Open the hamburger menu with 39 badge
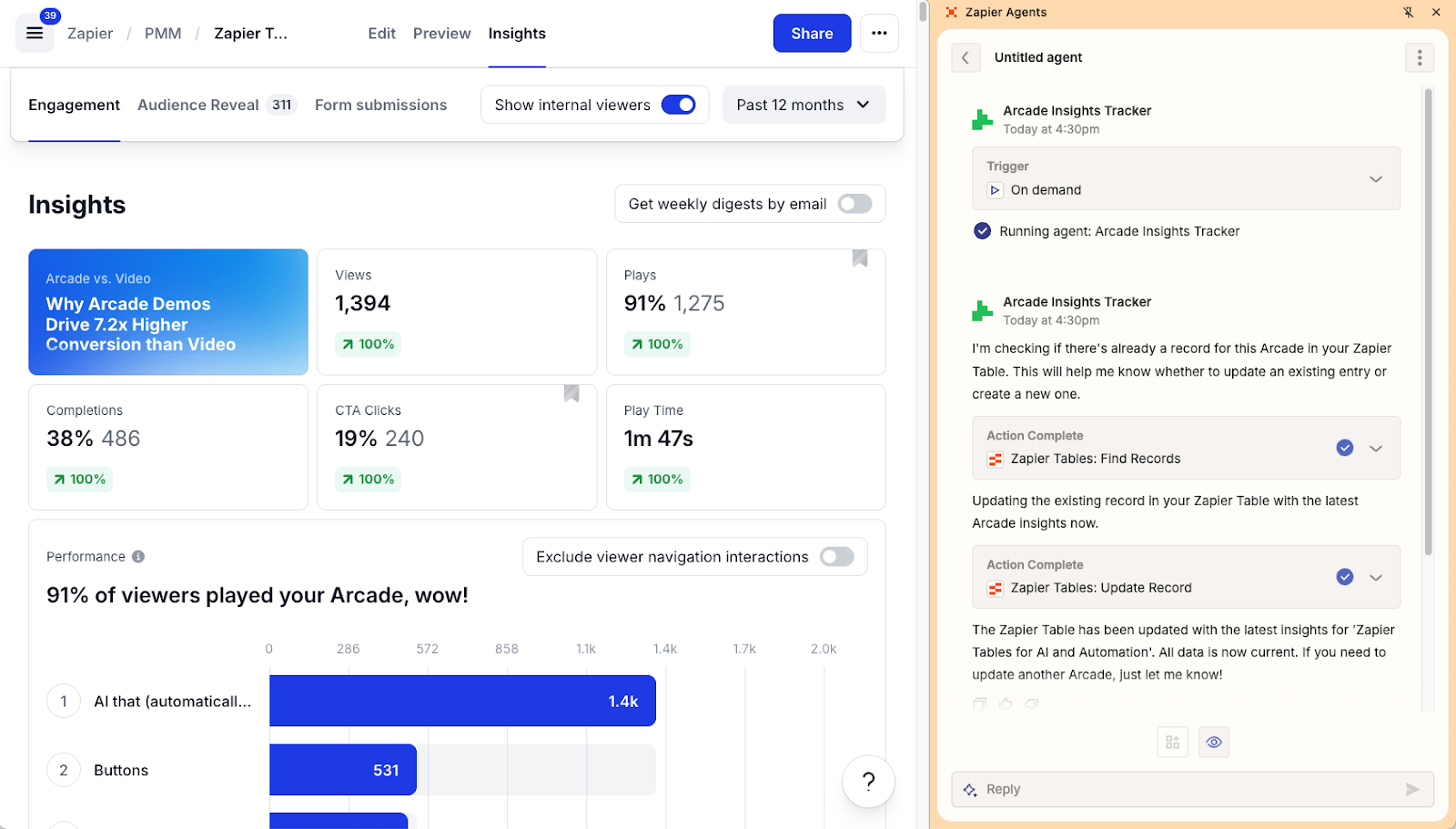Viewport: 1456px width, 829px height. [35, 33]
